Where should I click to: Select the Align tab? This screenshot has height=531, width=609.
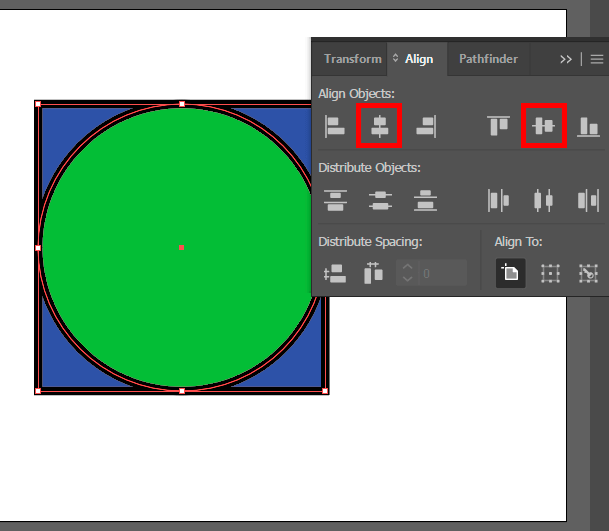coord(419,59)
